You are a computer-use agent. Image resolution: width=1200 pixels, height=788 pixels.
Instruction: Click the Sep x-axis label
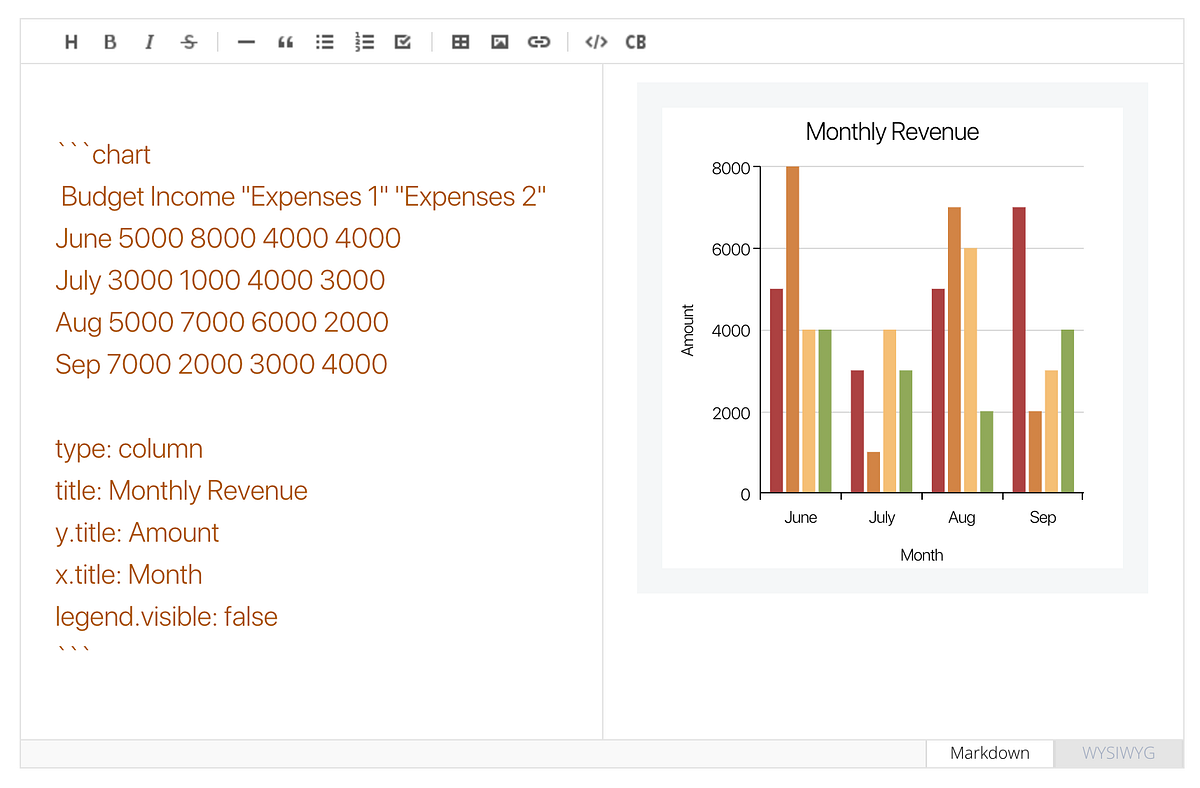pyautogui.click(x=1043, y=518)
